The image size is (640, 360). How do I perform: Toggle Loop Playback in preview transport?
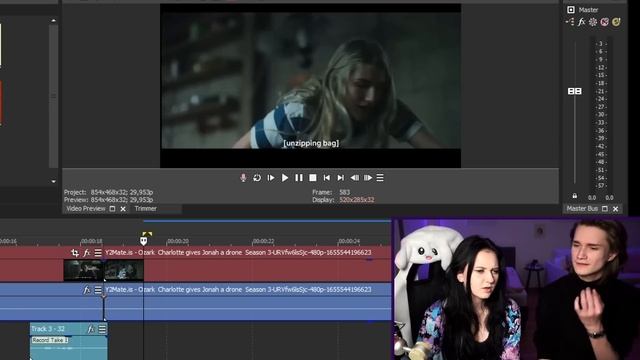tap(257, 178)
